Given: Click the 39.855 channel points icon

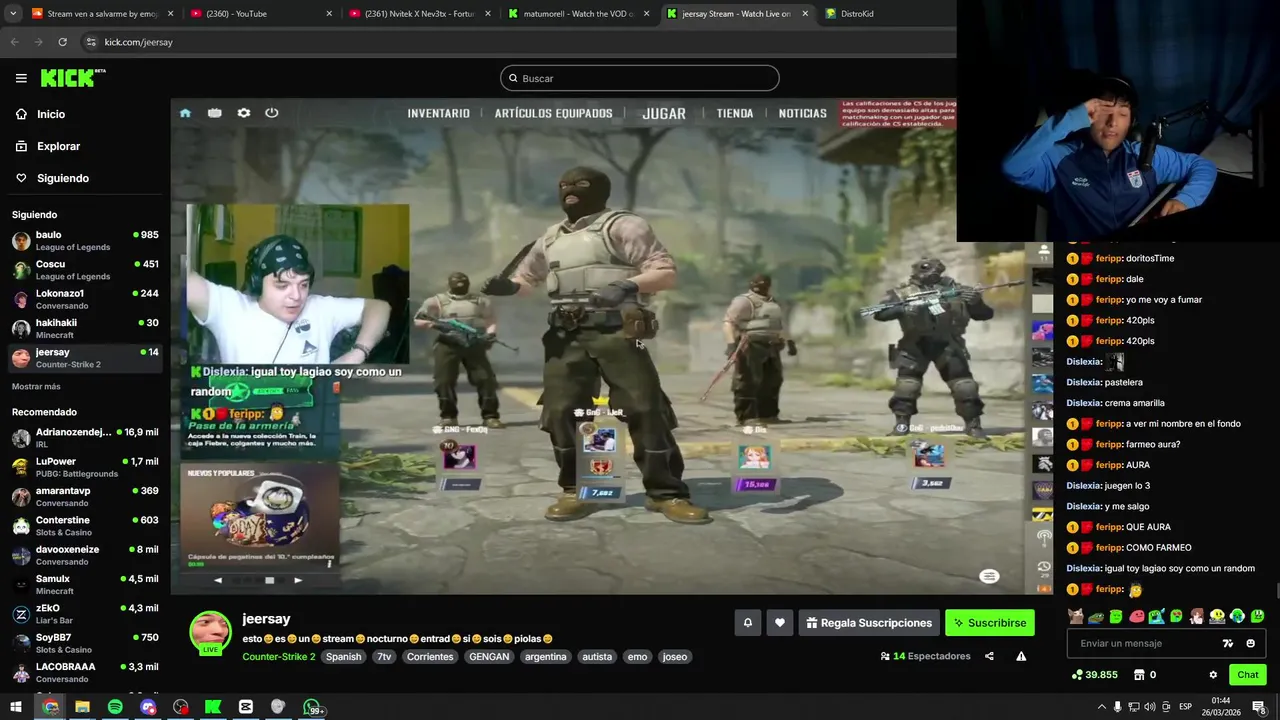Looking at the screenshot, I should pyautogui.click(x=1078, y=675).
